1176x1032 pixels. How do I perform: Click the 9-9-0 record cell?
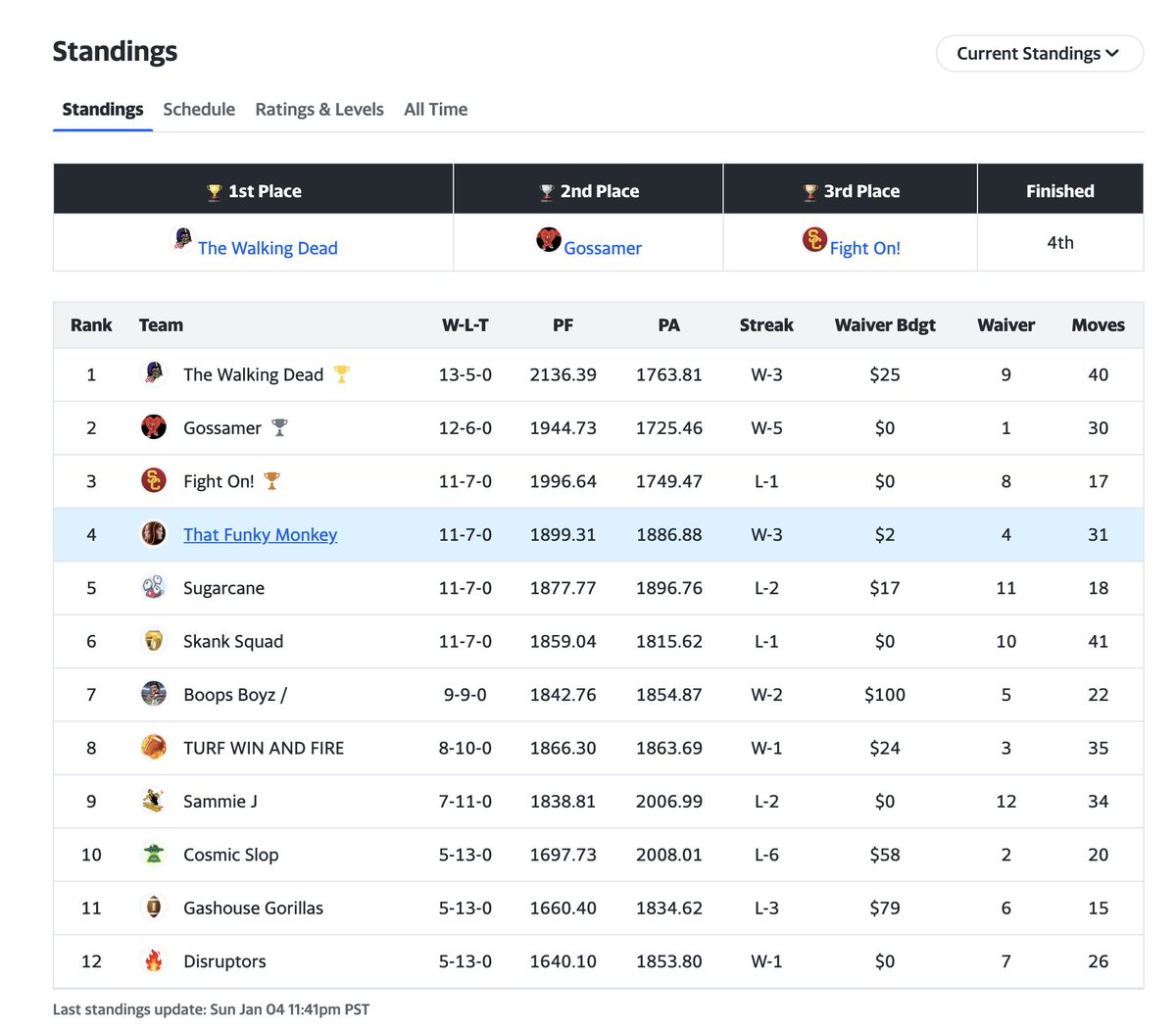pos(465,695)
